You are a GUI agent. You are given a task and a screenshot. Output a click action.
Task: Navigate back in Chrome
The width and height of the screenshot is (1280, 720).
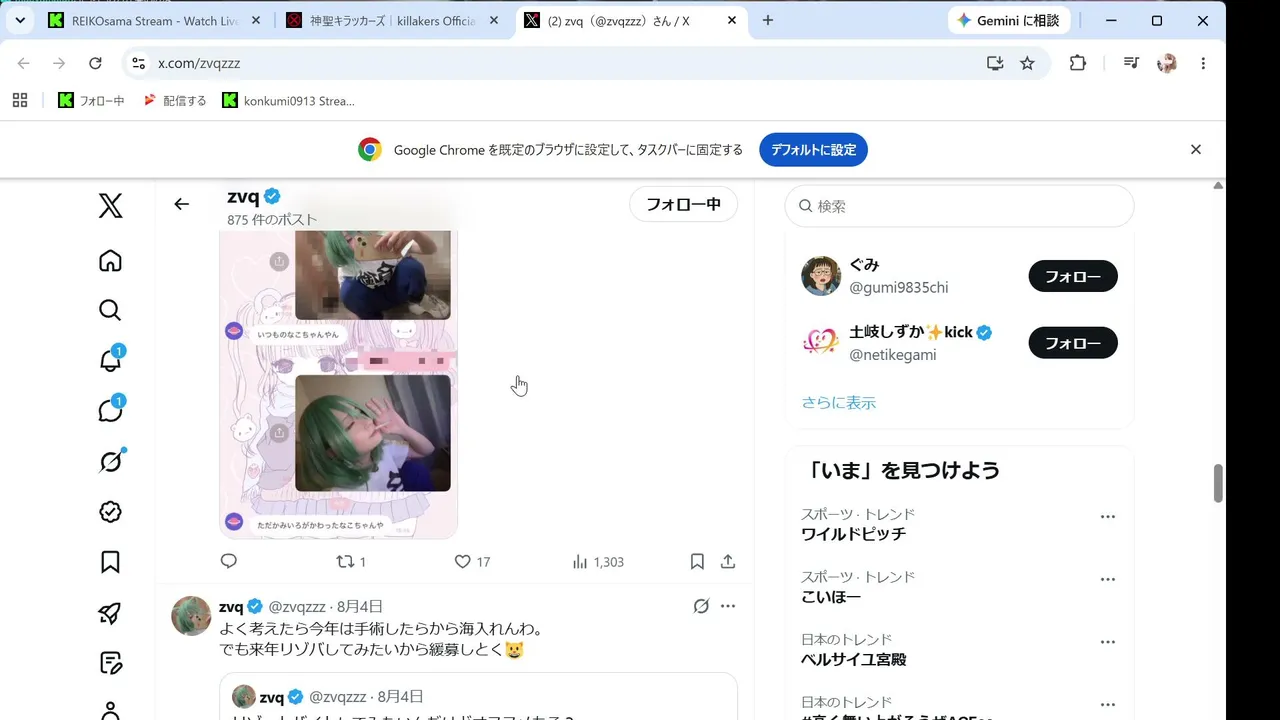click(24, 63)
